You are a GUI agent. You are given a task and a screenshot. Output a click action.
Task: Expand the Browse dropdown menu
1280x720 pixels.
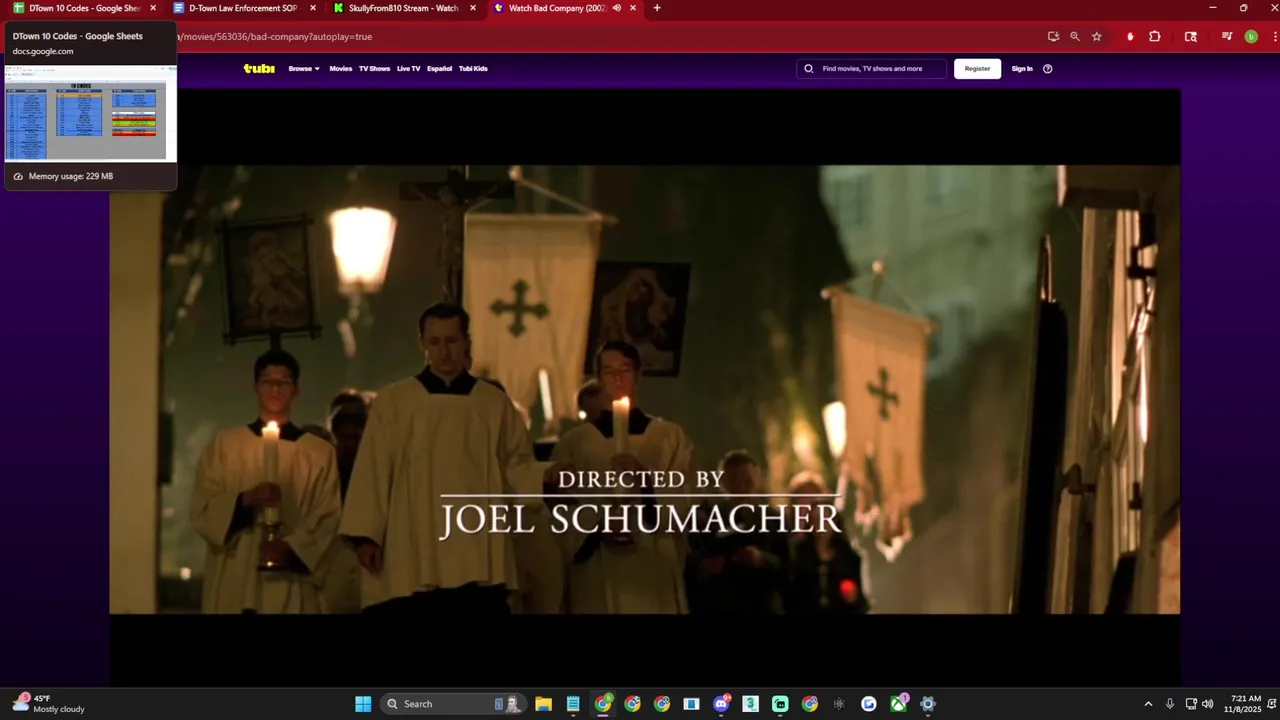tap(304, 69)
